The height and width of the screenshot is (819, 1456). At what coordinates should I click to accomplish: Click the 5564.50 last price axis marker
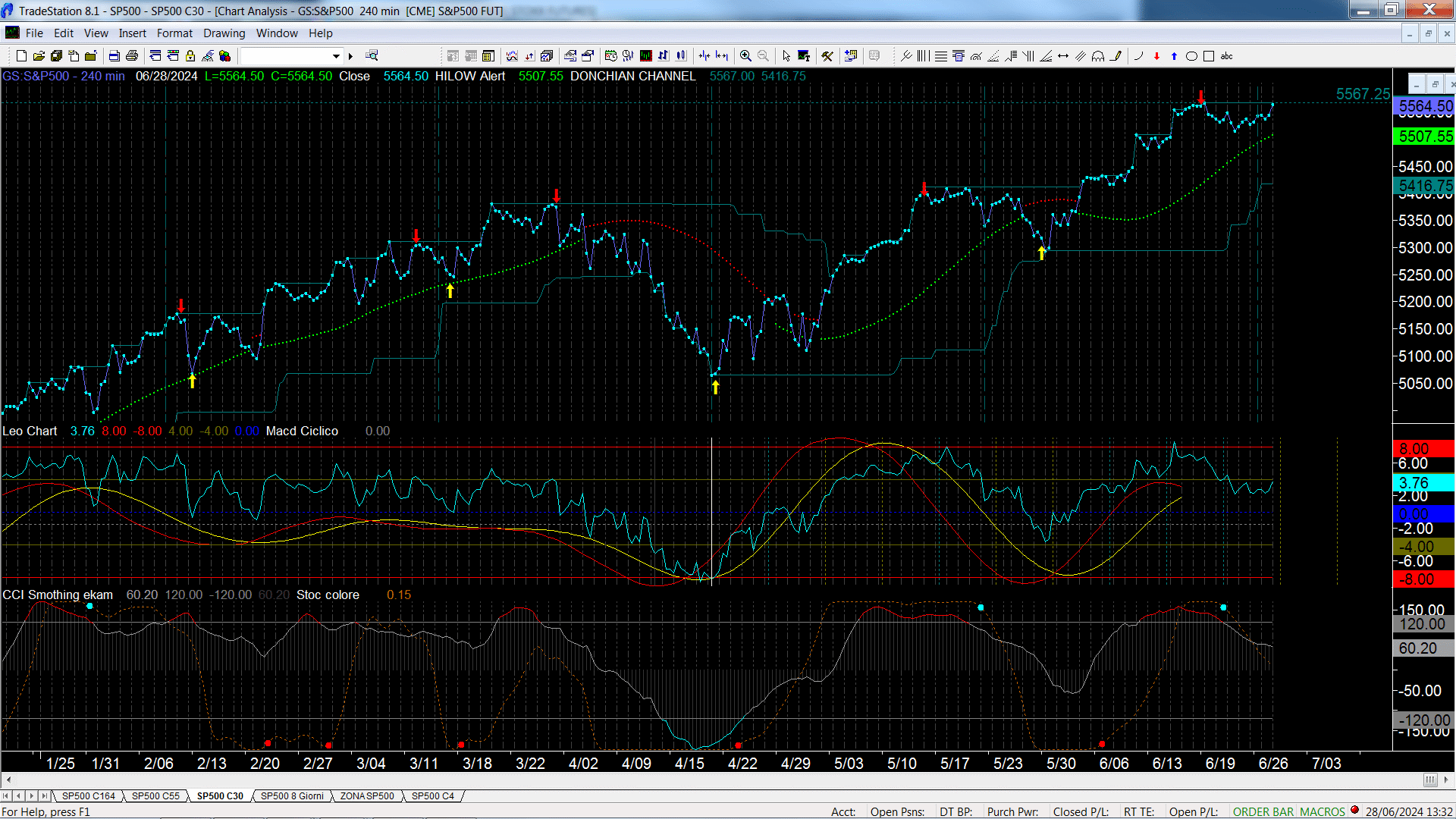coord(1424,106)
